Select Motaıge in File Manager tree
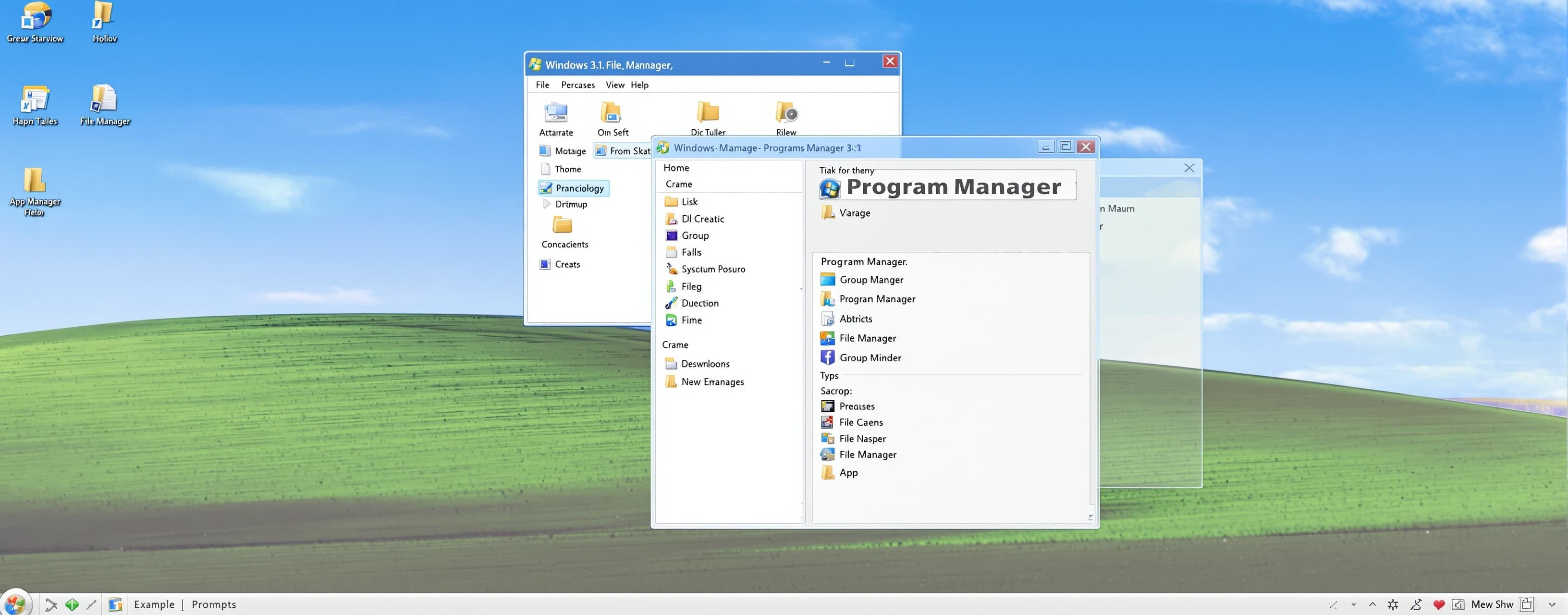The image size is (1568, 615). 562,151
